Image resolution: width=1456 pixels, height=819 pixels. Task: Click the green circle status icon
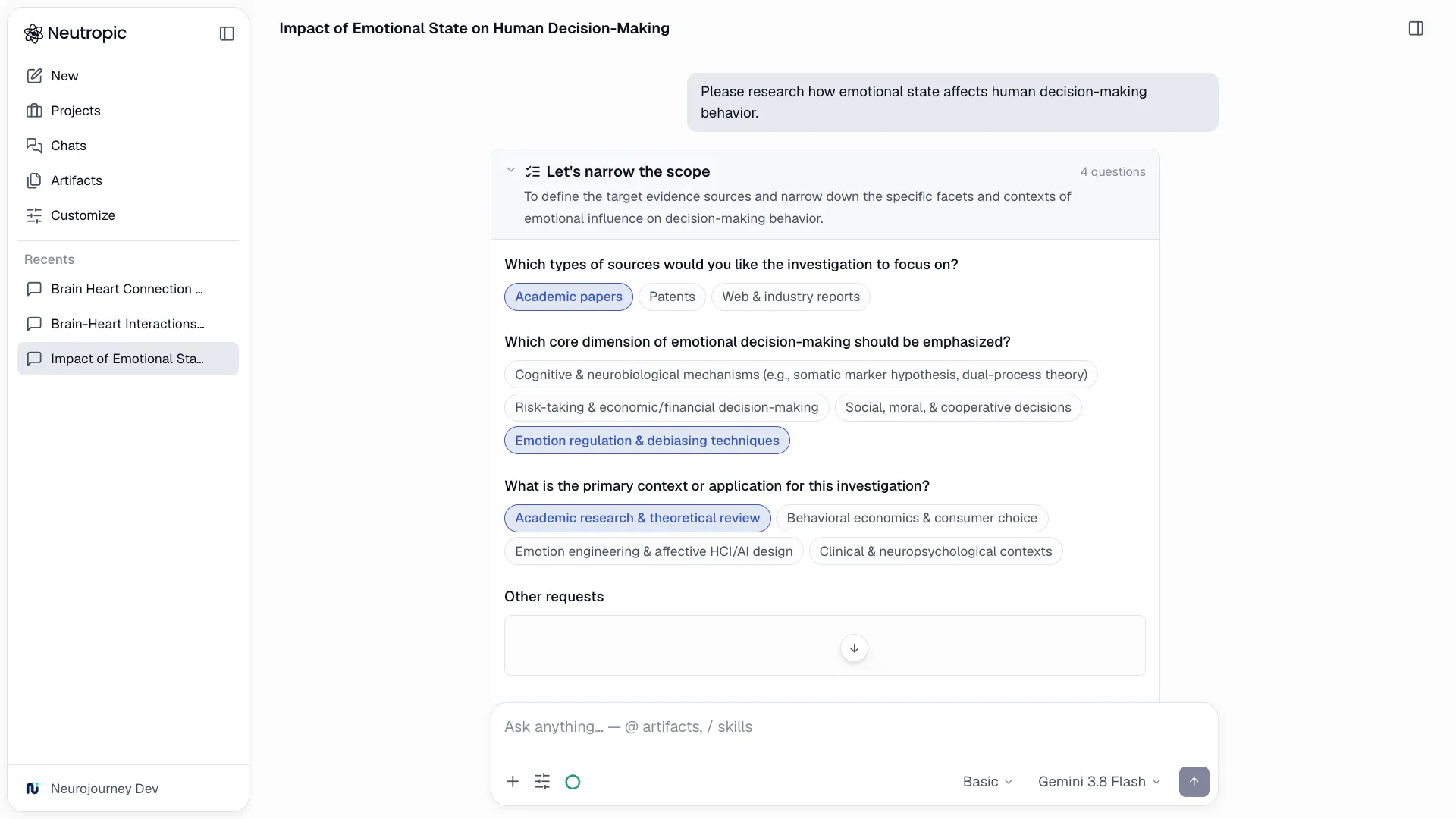pyautogui.click(x=573, y=782)
